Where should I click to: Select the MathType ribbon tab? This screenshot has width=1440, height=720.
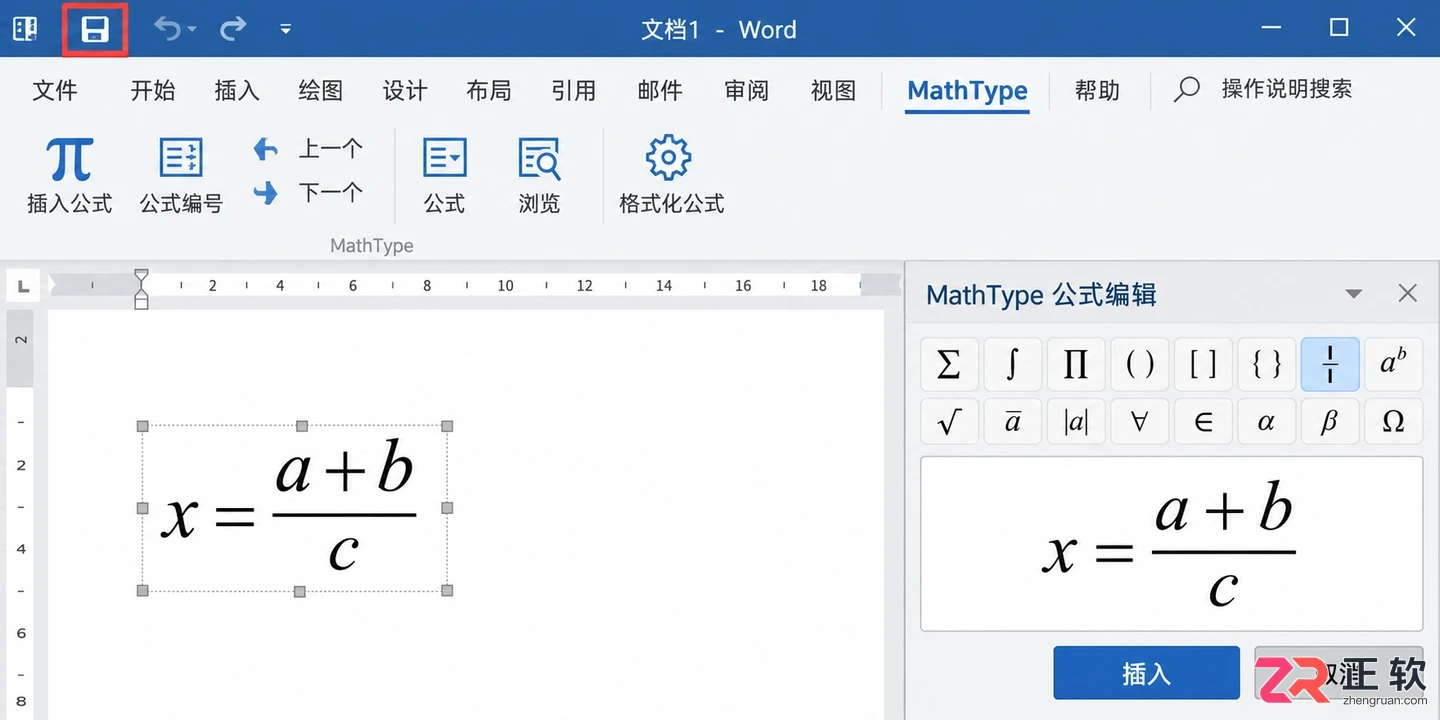pos(967,90)
